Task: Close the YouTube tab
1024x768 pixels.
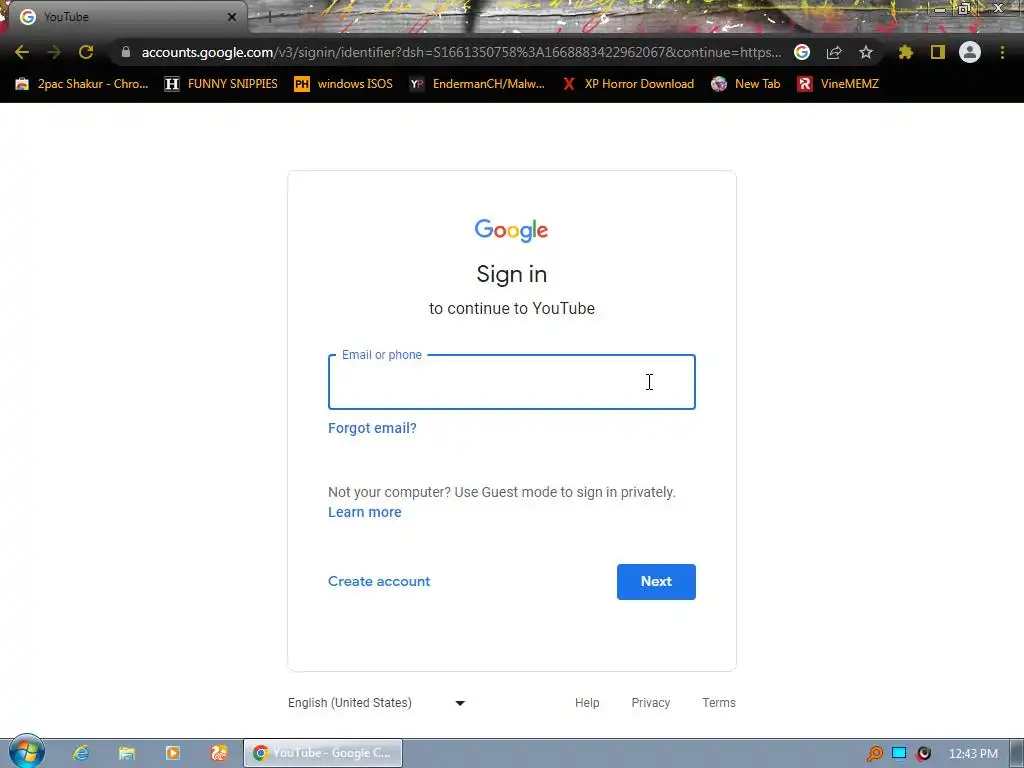Action: click(x=232, y=17)
